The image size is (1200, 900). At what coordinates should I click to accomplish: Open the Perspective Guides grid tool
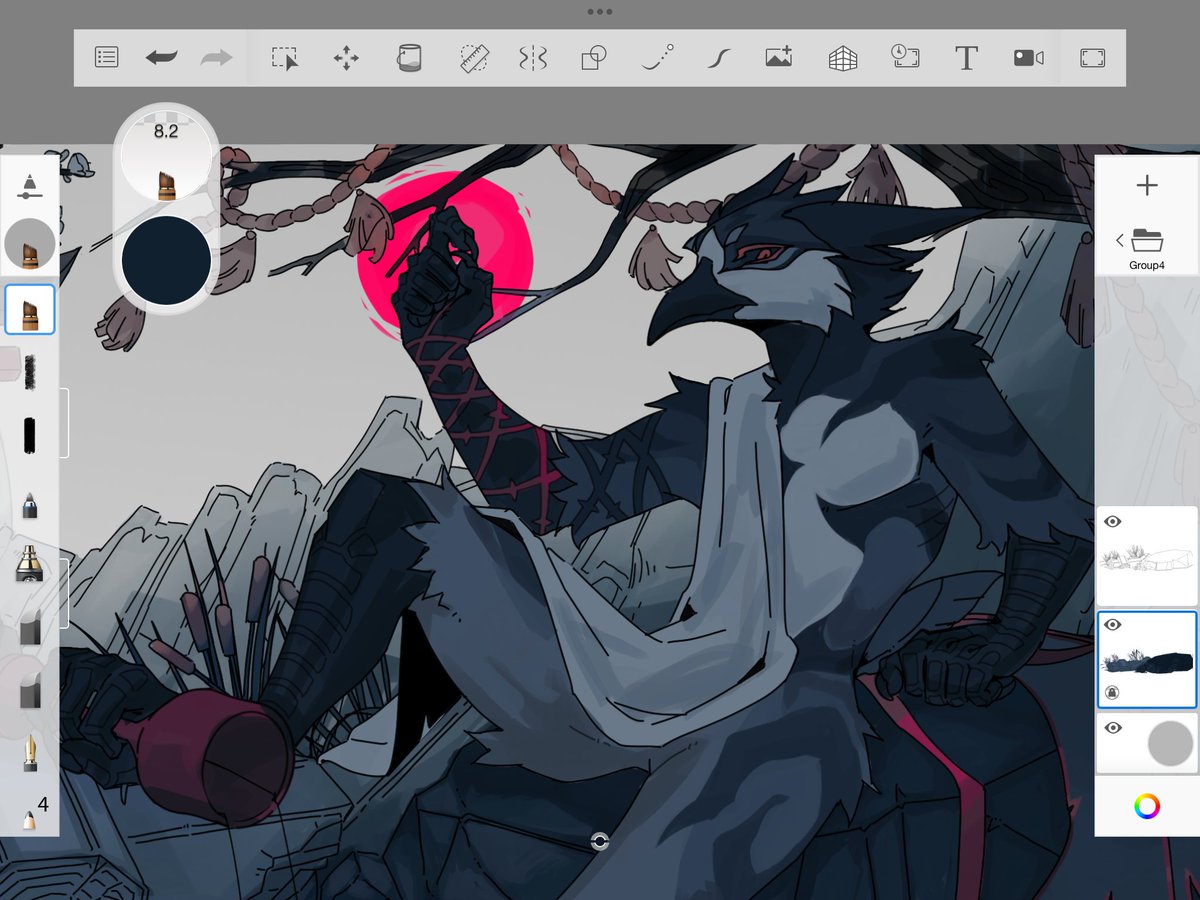pos(843,58)
